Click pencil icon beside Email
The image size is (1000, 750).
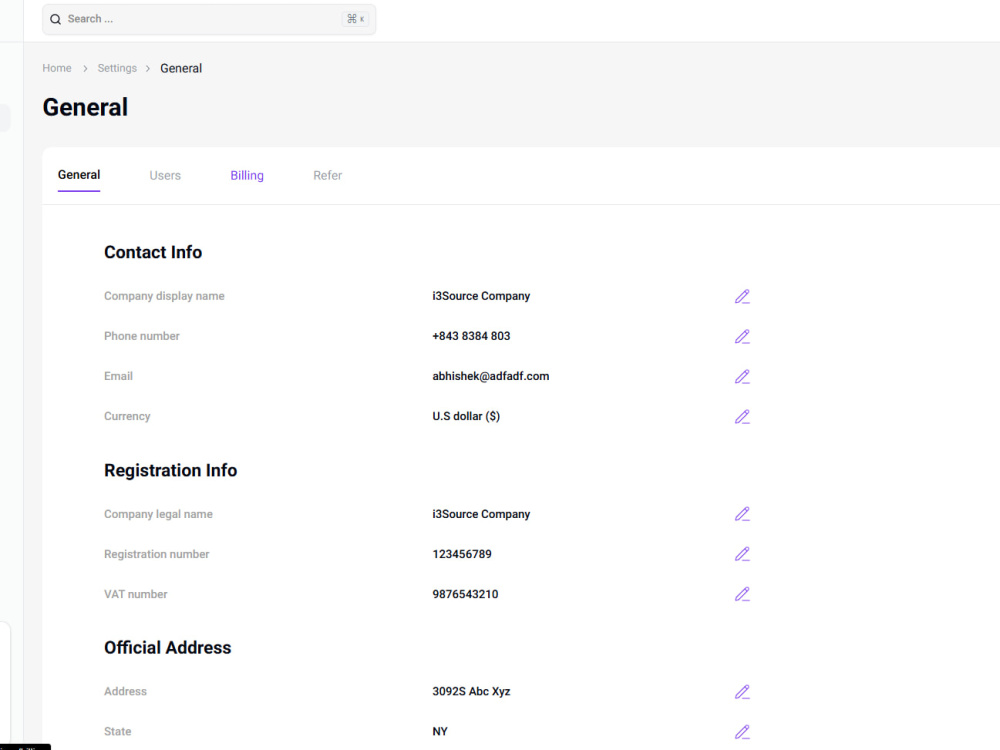coord(742,377)
